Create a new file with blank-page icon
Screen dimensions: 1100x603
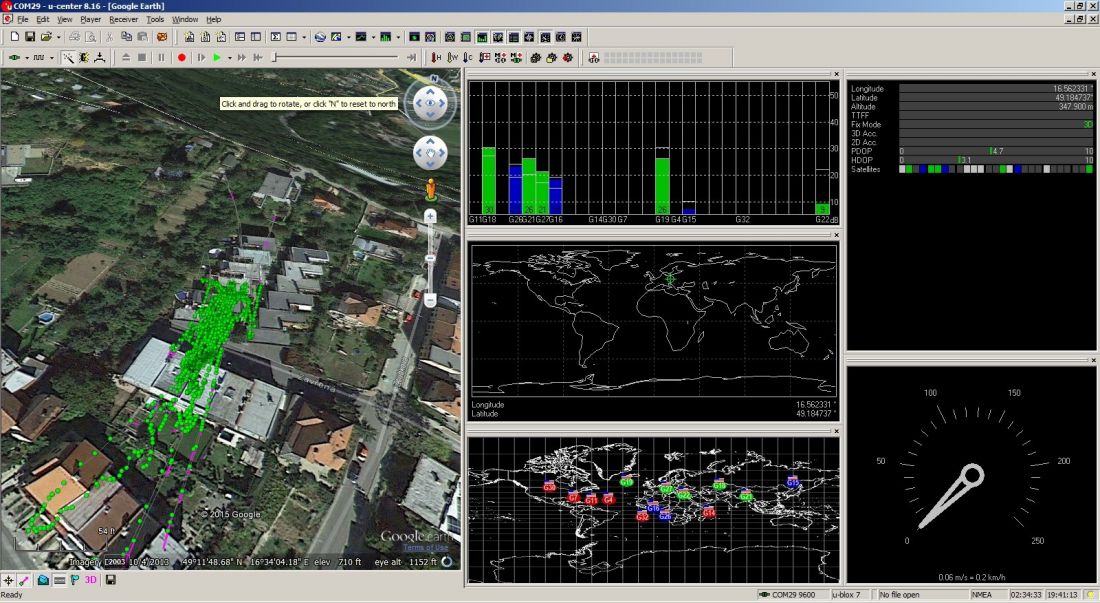tap(14, 36)
